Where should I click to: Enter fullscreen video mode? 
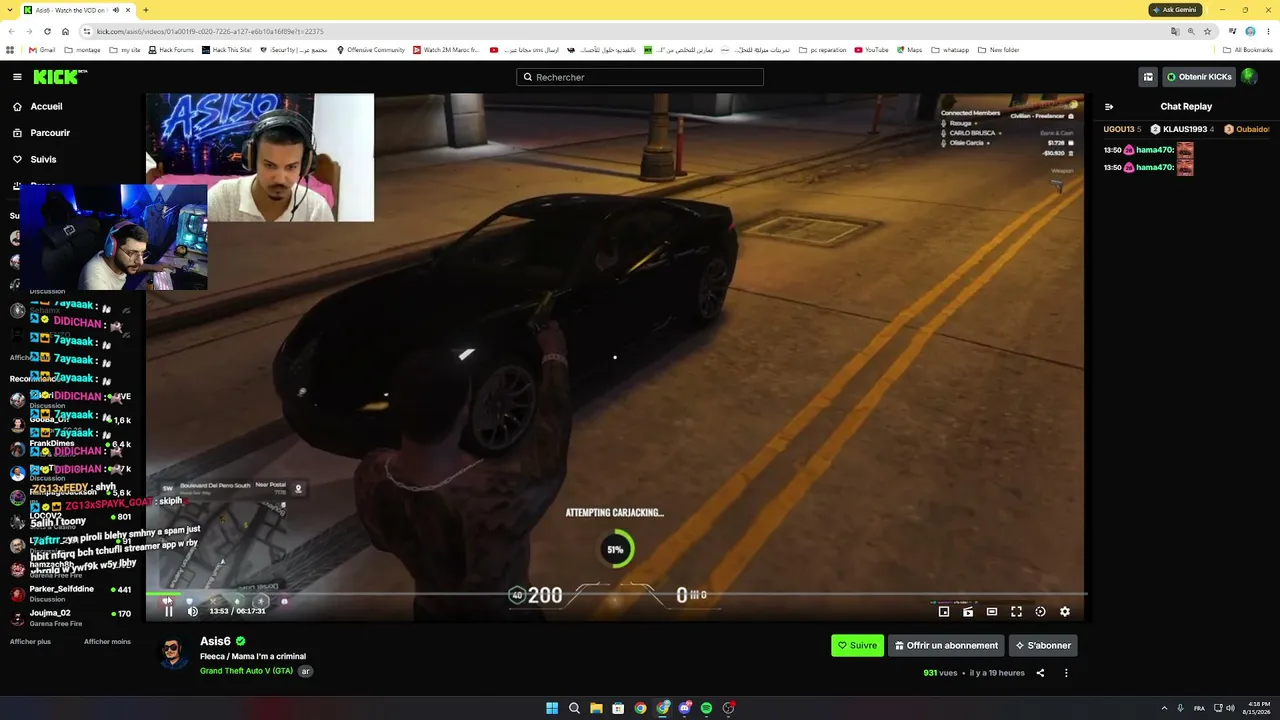point(1016,611)
